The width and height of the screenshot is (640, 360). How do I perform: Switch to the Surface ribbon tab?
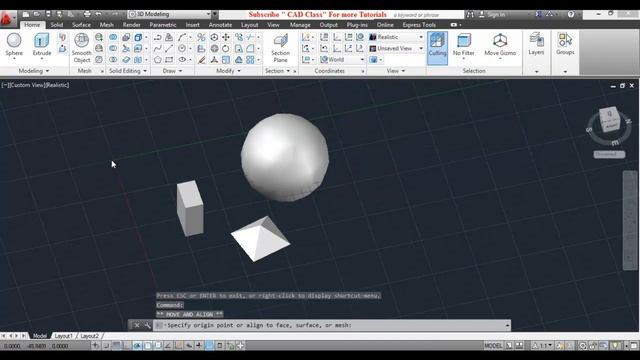[81, 25]
